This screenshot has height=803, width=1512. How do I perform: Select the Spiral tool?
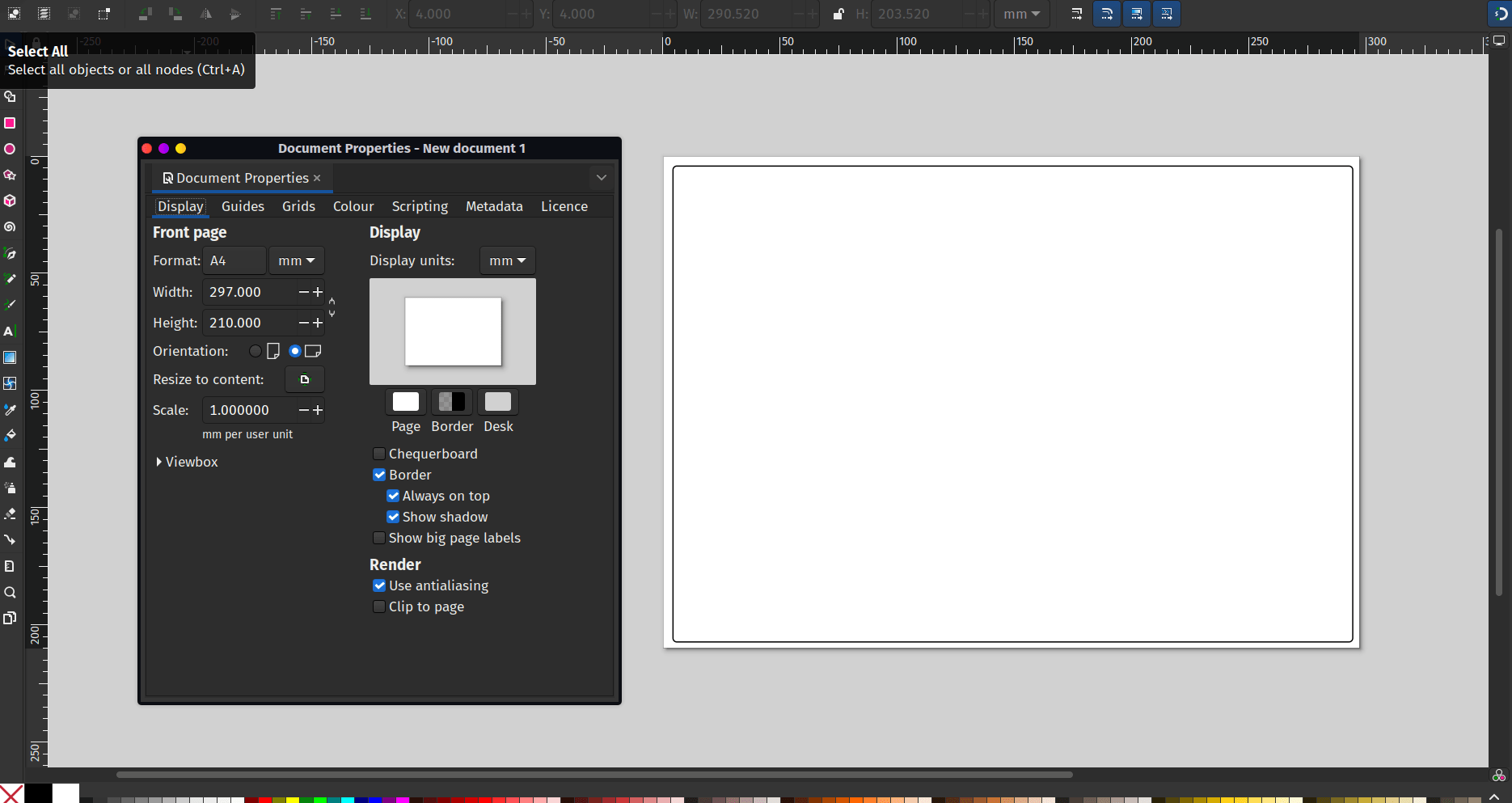pyautogui.click(x=10, y=227)
